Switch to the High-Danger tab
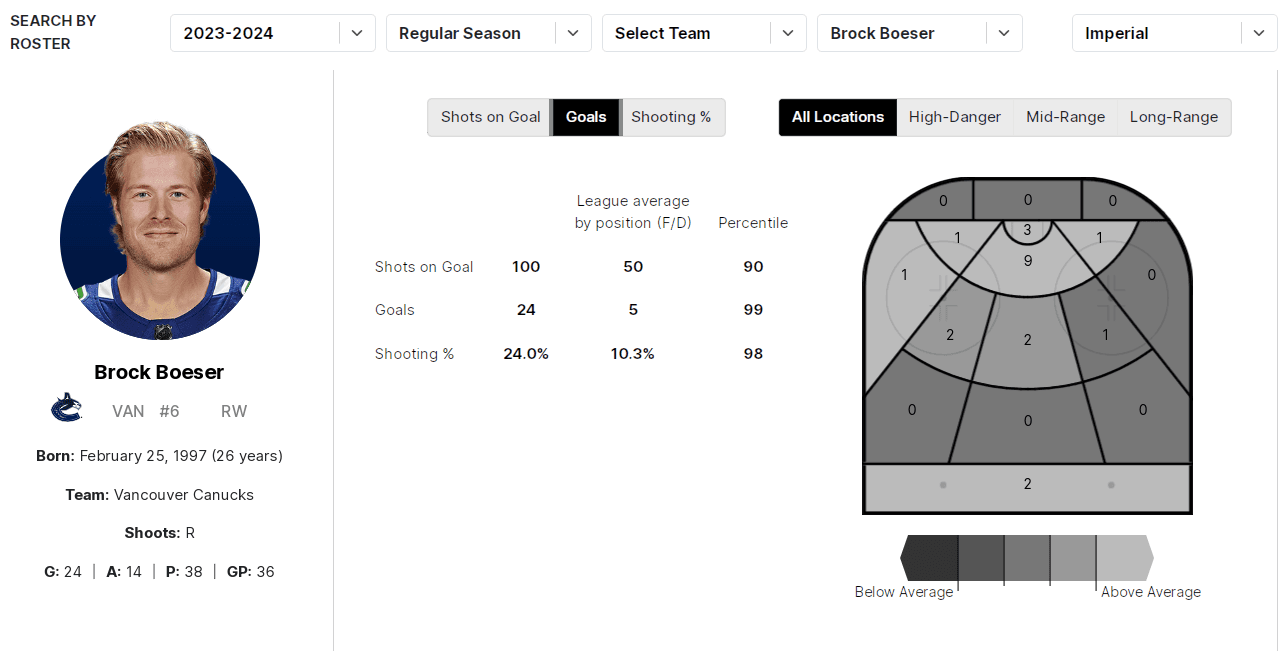This screenshot has width=1278, height=651. pyautogui.click(x=955, y=117)
